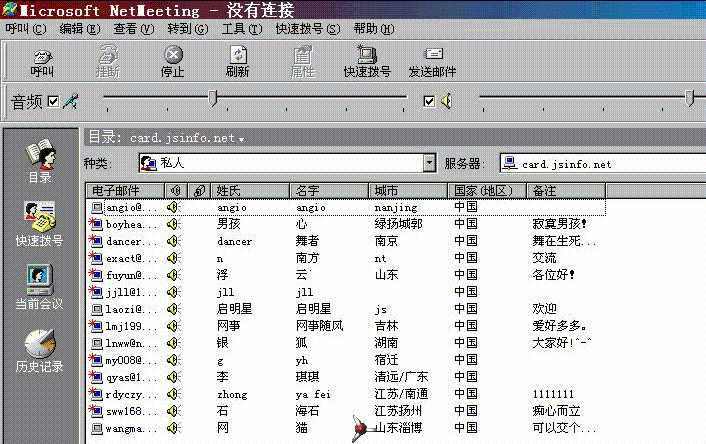Click the speaker icon in the sww168 row
Viewport: 706px width, 444px height.
coord(173,411)
